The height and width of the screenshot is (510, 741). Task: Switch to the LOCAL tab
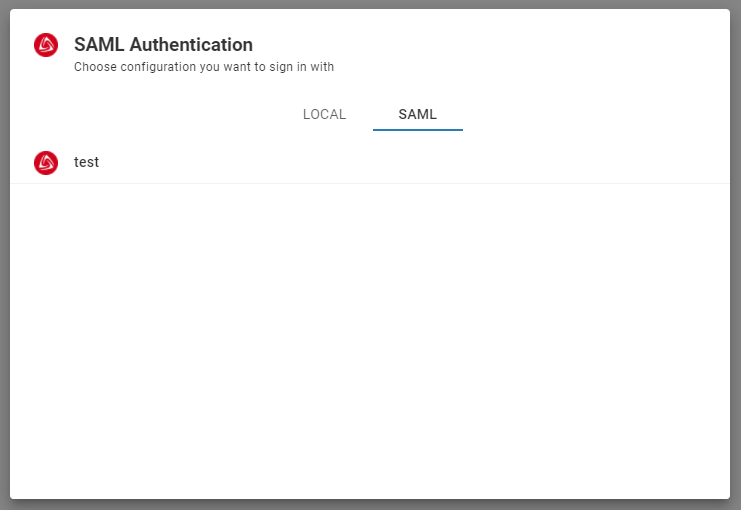click(x=324, y=114)
